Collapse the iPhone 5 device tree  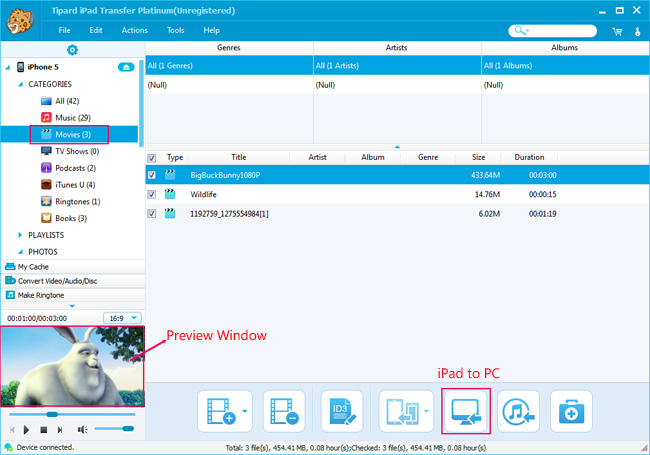tap(8, 67)
